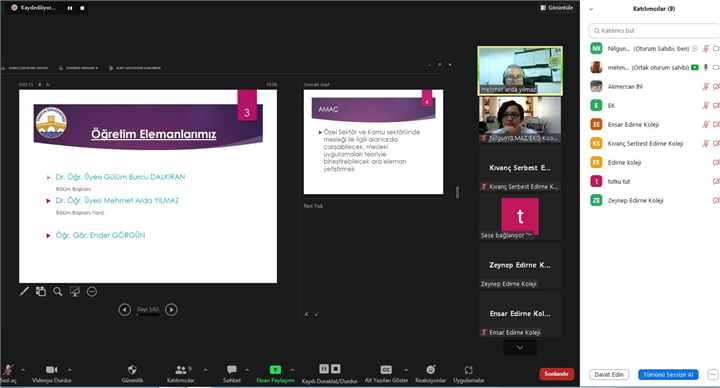The image size is (720, 388).
Task: Zoom into slide with magnifier icon
Action: (x=58, y=291)
